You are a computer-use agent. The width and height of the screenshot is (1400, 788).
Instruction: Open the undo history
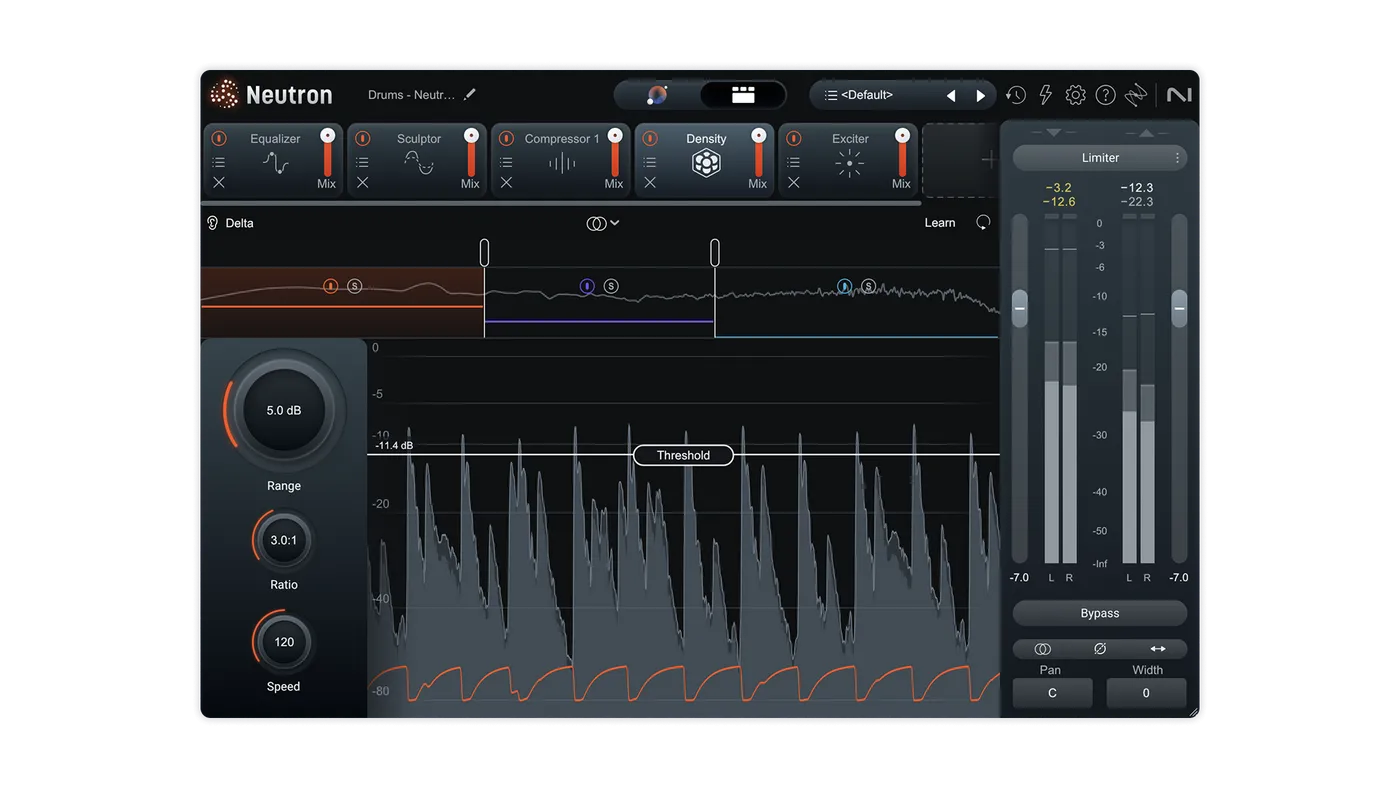[x=1016, y=95]
